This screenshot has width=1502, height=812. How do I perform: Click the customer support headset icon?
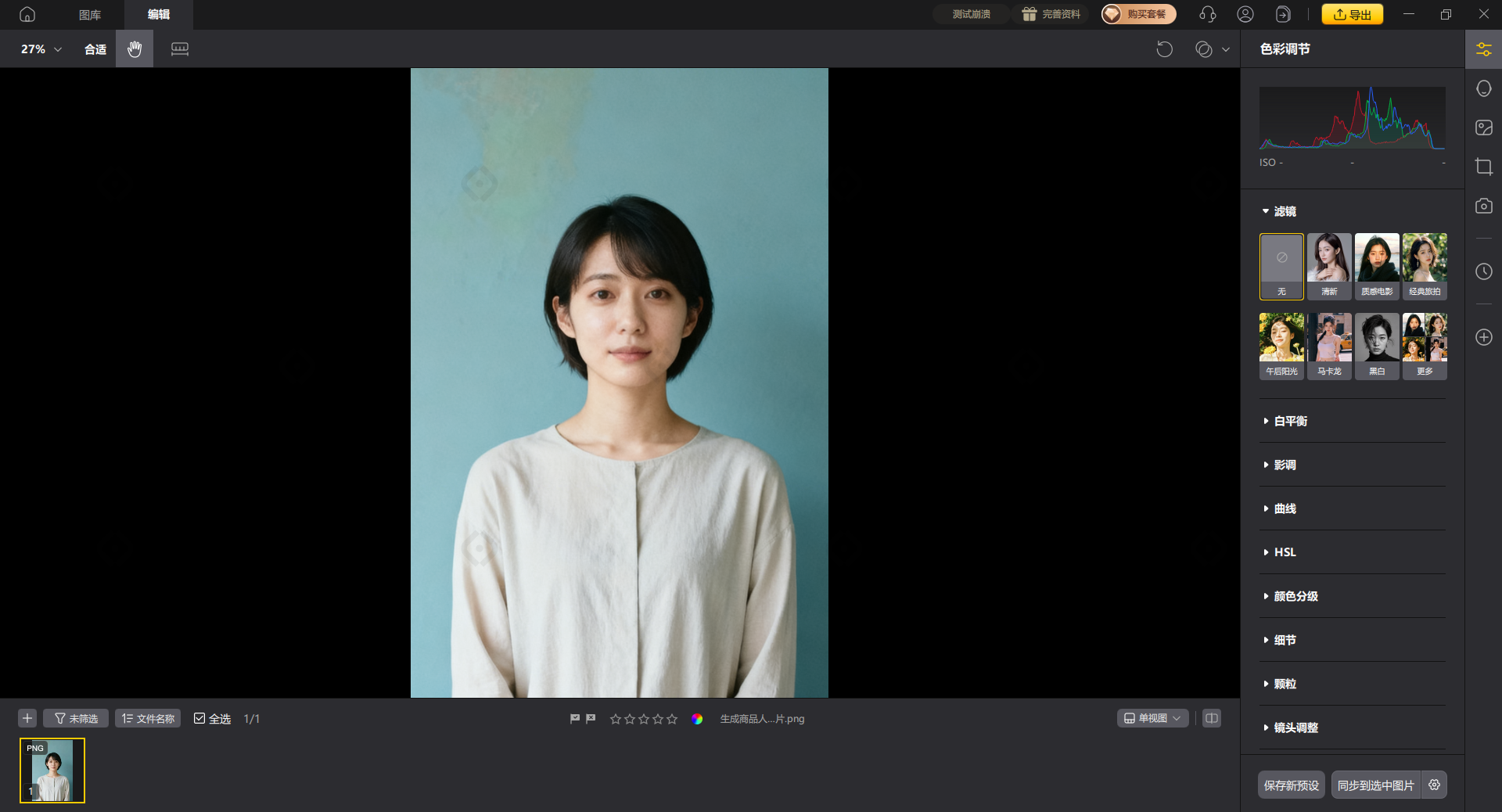tap(1207, 14)
